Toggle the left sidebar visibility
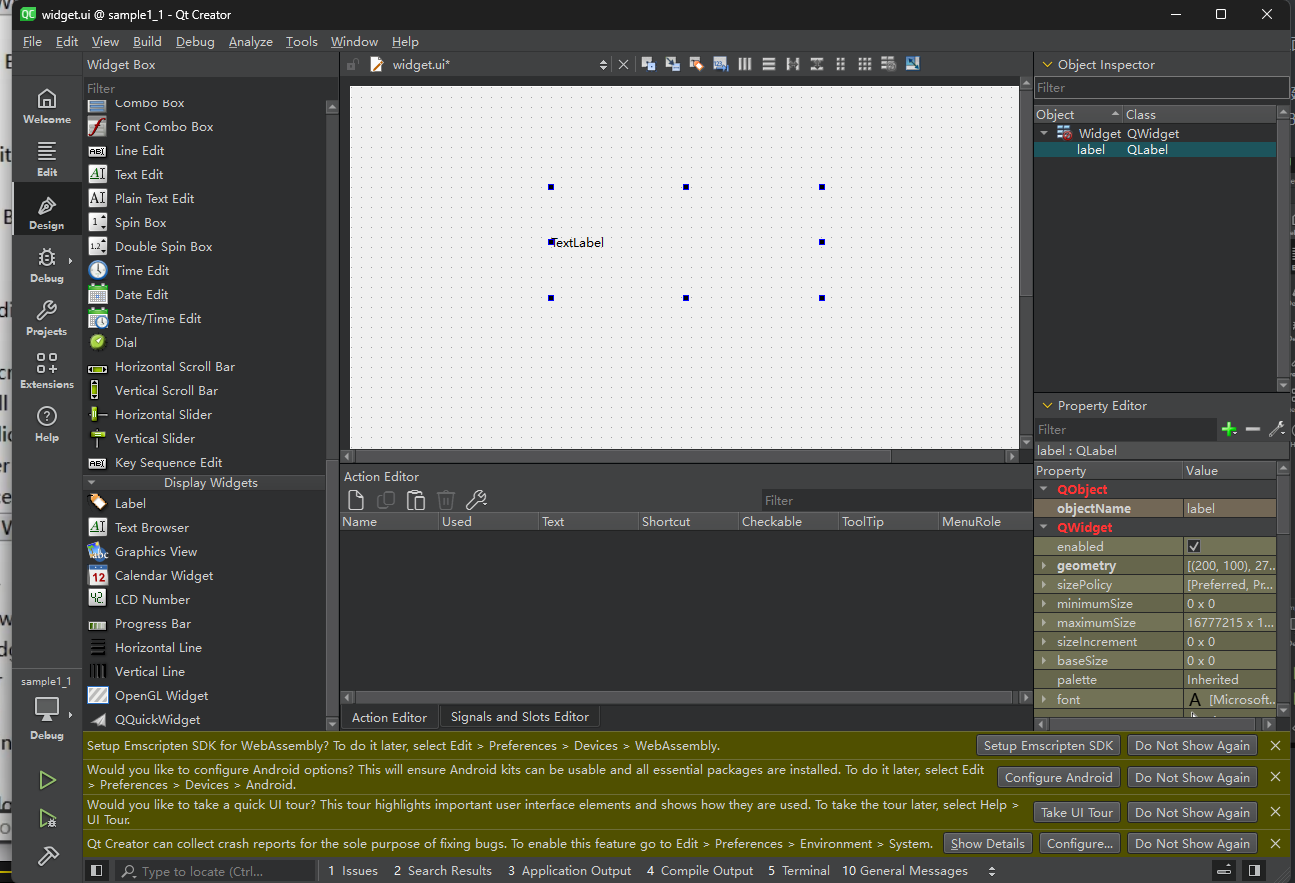This screenshot has width=1295, height=883. pyautogui.click(x=97, y=871)
